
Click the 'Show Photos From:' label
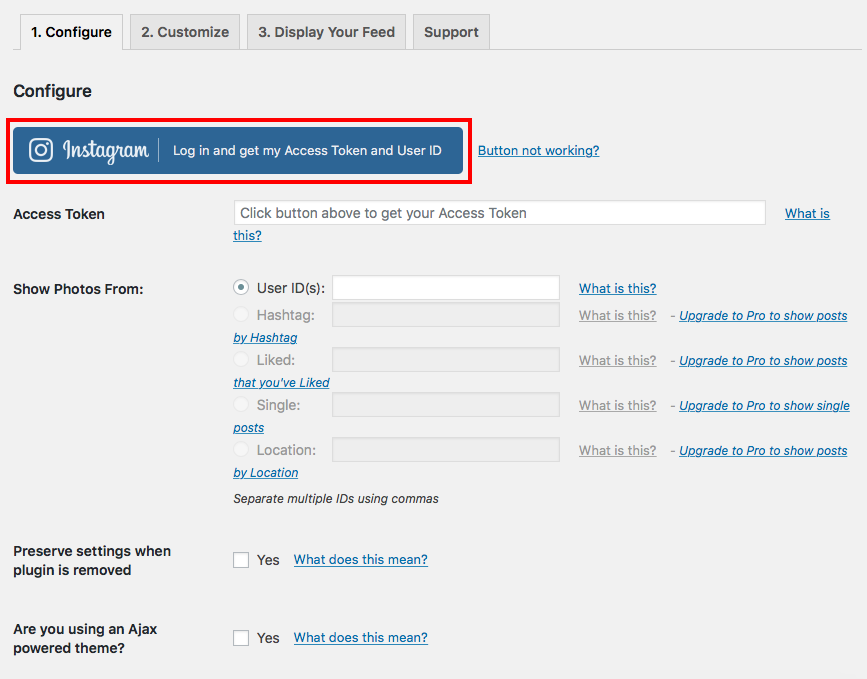78,289
